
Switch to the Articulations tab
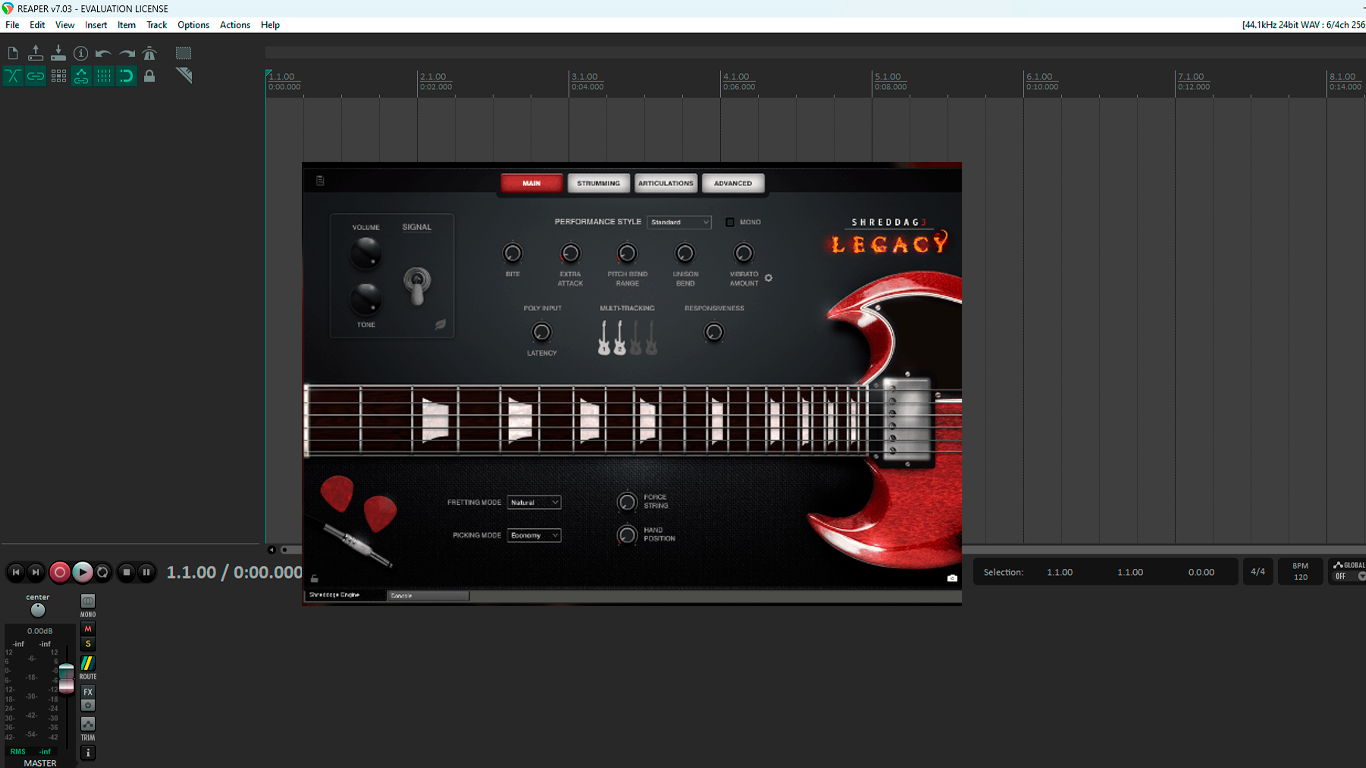[666, 183]
